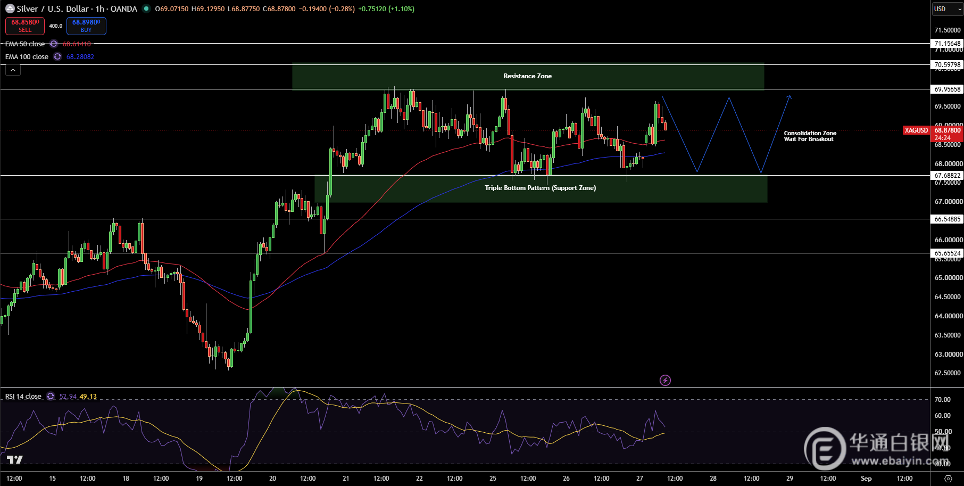The height and width of the screenshot is (486, 964).
Task: Select the Triple Bottom Pattern (Support Zone) label
Action: [540, 188]
